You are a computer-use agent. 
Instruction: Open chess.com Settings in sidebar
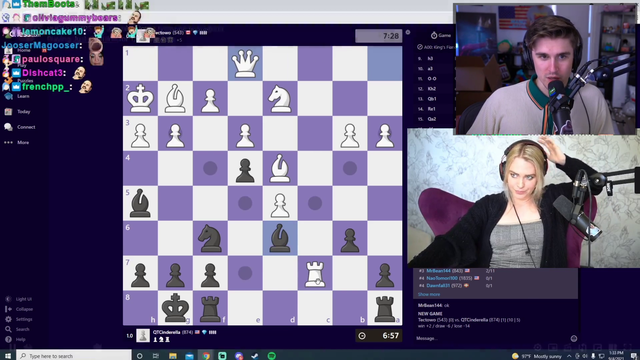[x=19, y=319]
